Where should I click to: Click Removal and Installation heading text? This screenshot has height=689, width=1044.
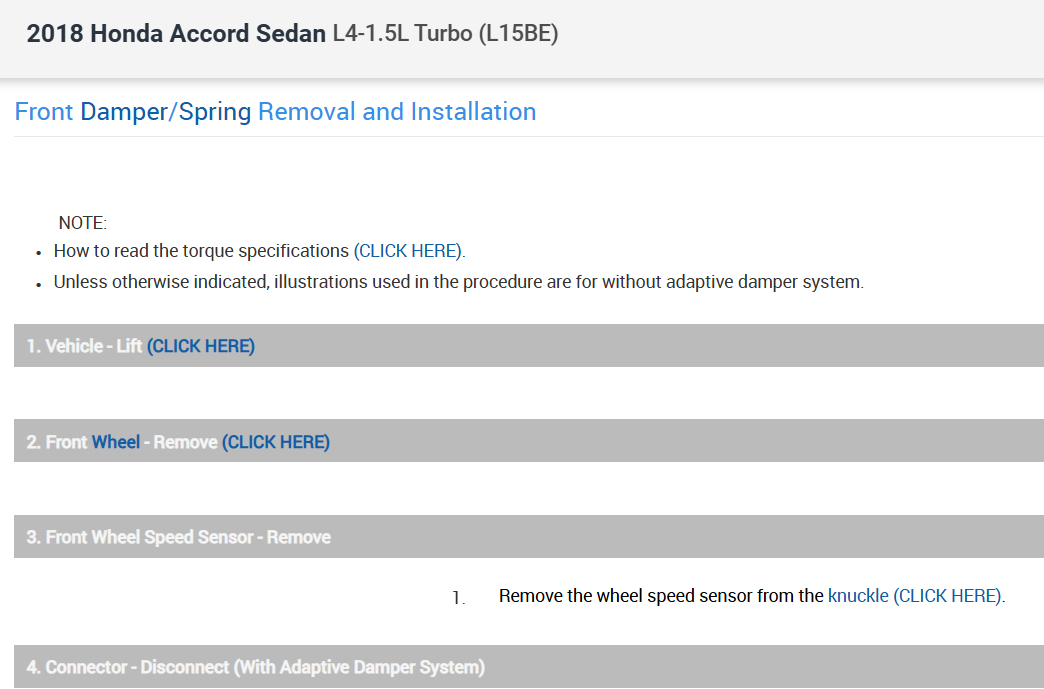tap(397, 112)
